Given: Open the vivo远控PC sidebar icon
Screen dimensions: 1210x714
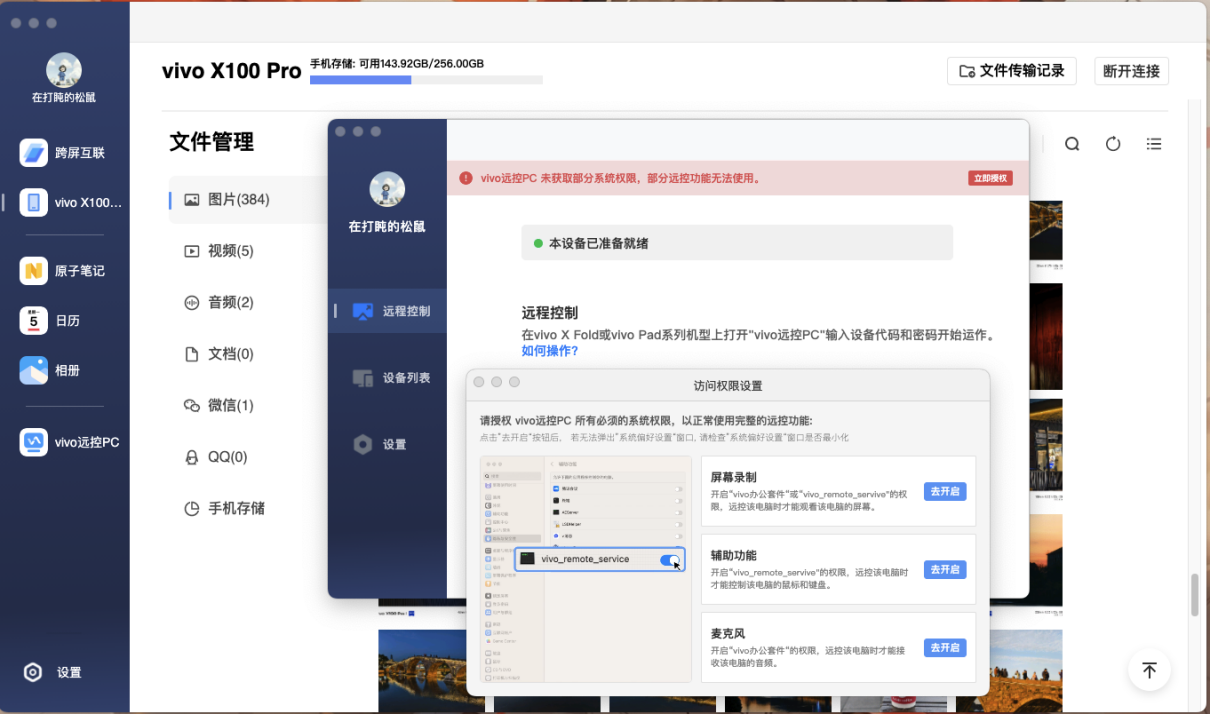Looking at the screenshot, I should point(33,442).
